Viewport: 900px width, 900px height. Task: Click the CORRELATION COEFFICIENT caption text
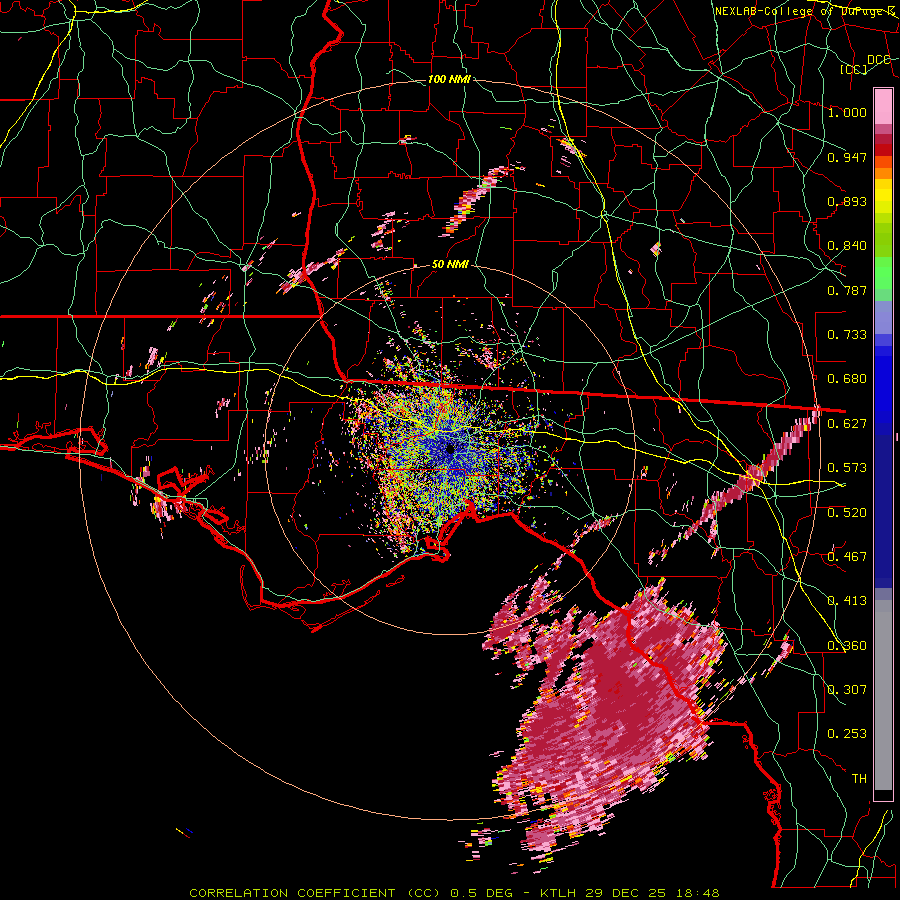292,893
